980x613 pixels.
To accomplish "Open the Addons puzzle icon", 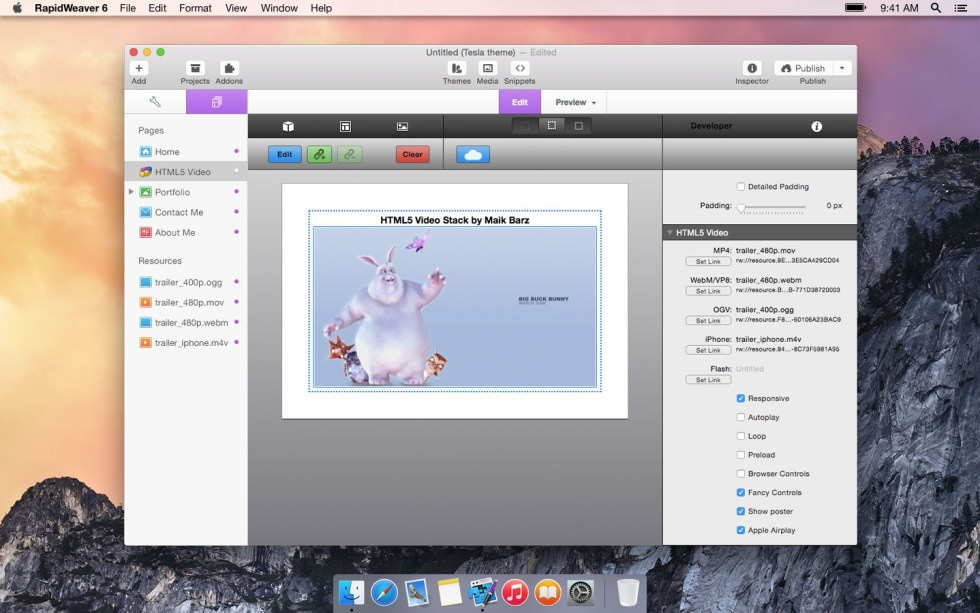I will tap(229, 68).
